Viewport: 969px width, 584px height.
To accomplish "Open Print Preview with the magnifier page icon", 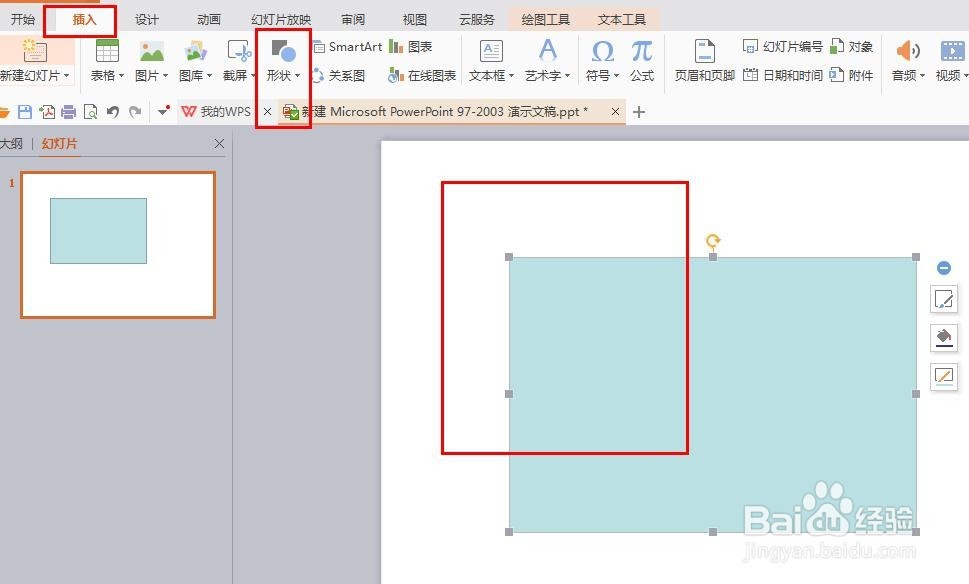I will tap(90, 112).
